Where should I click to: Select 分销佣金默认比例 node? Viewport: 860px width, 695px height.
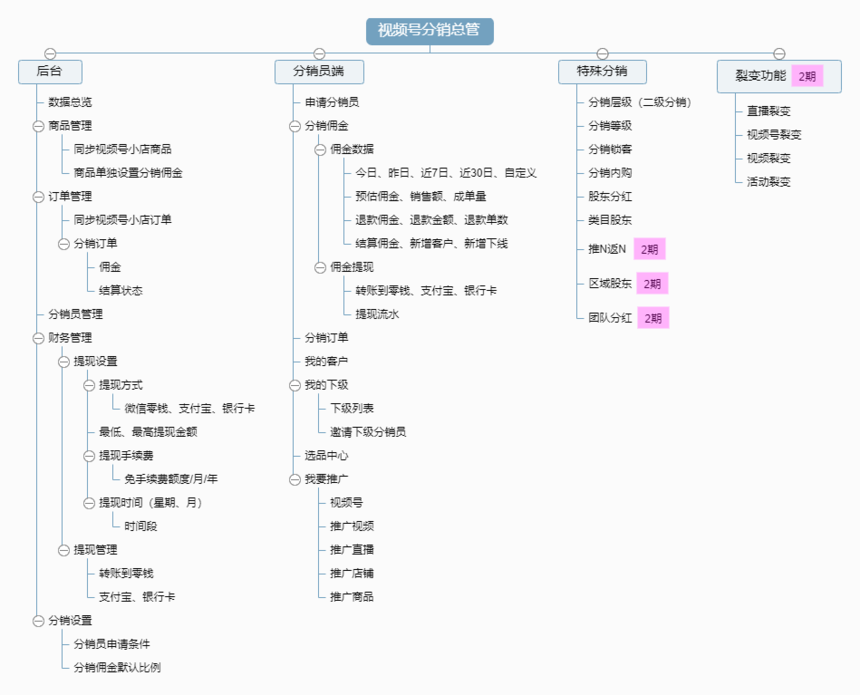tap(117, 668)
